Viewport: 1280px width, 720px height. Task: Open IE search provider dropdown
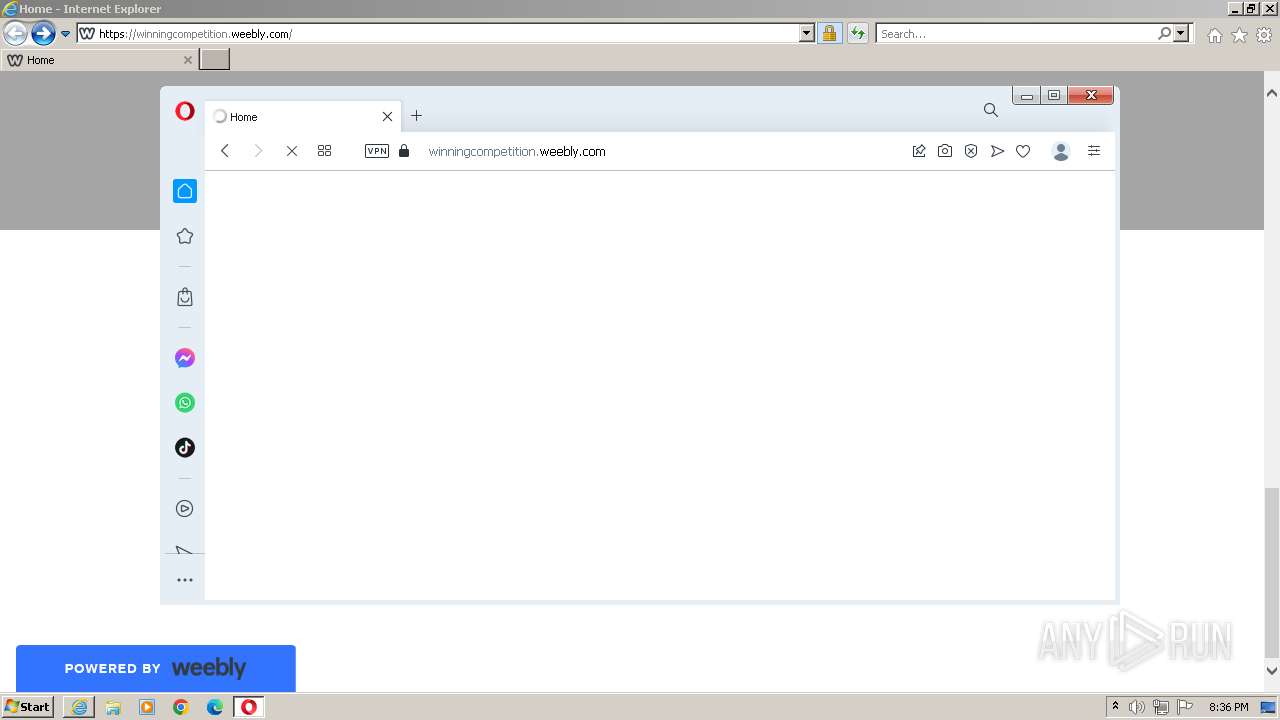click(1181, 33)
